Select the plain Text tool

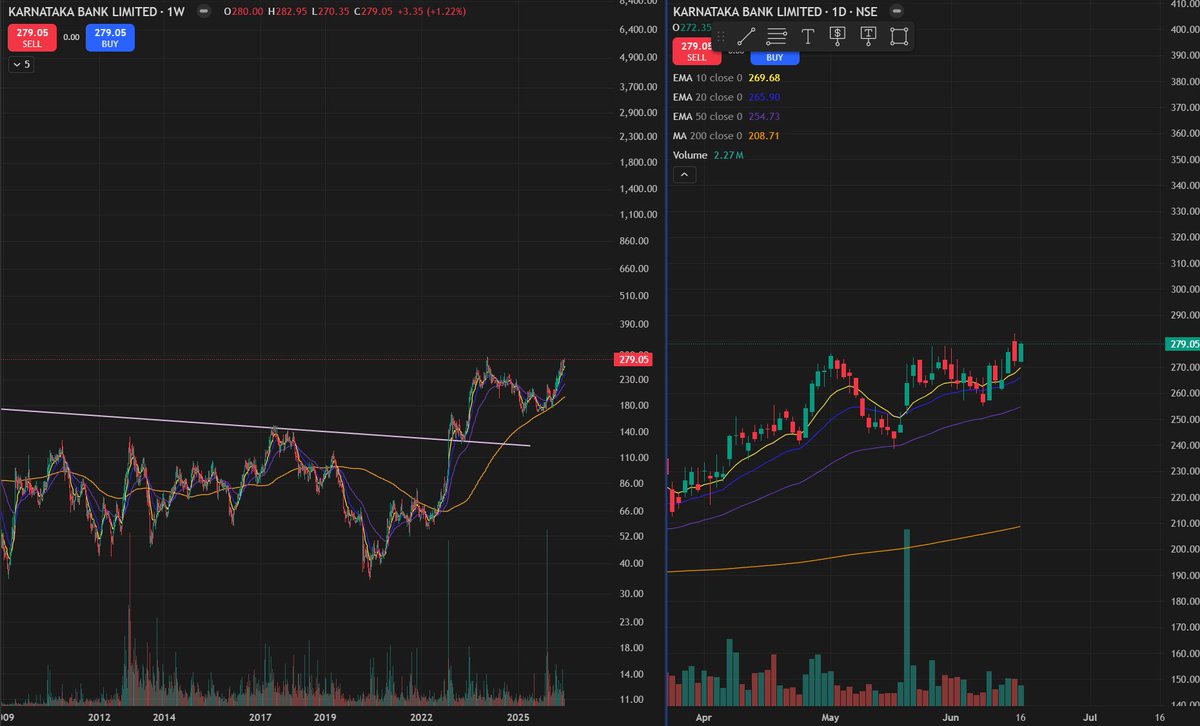808,37
